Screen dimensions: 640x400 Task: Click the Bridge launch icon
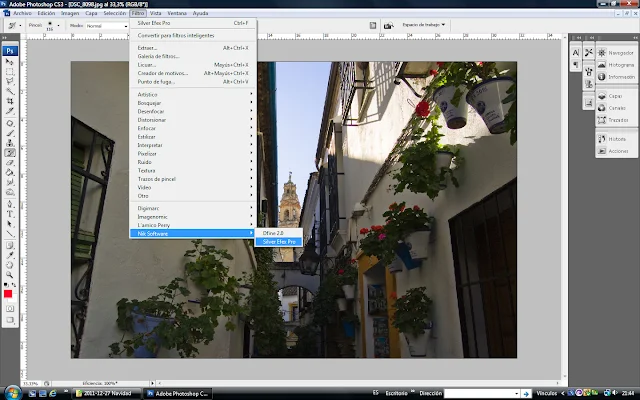pos(389,25)
